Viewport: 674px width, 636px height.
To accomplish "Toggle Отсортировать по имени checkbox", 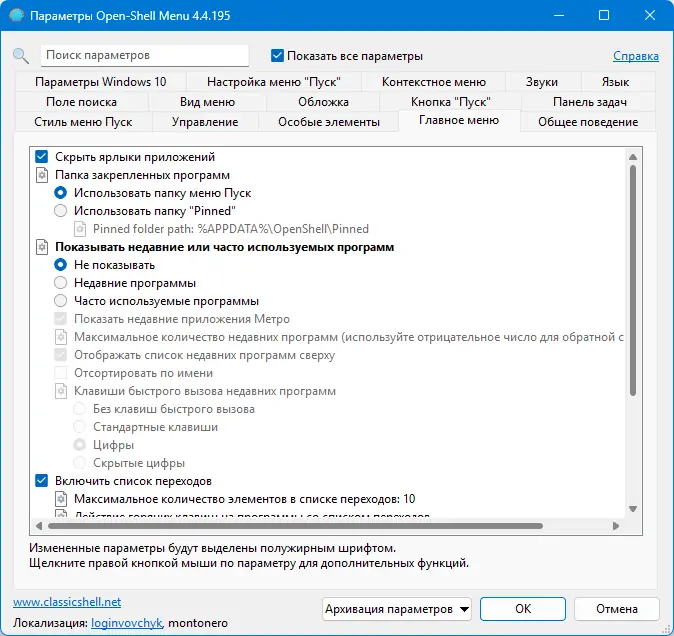I will (x=61, y=373).
